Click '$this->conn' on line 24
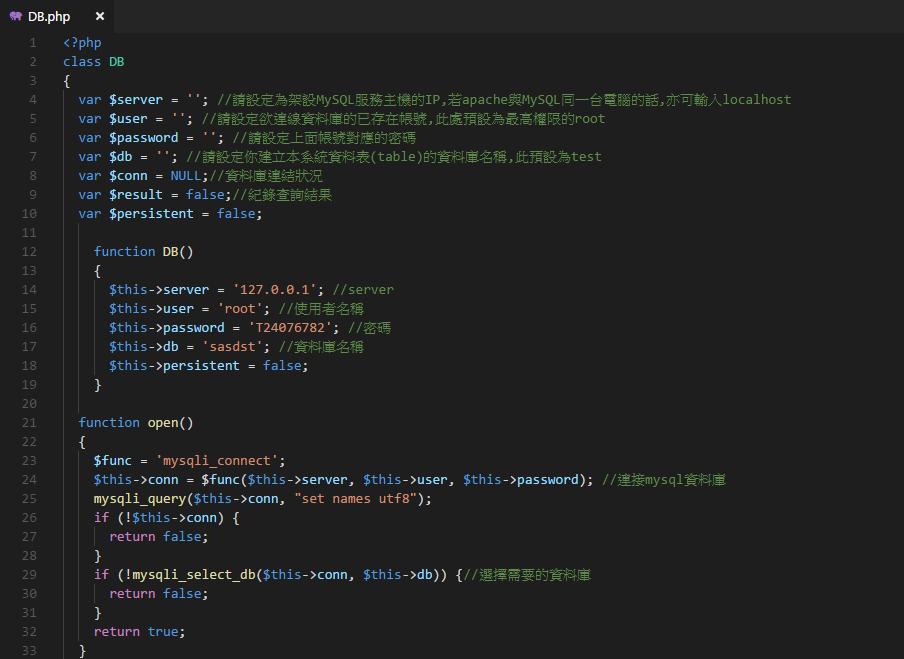 (136, 480)
